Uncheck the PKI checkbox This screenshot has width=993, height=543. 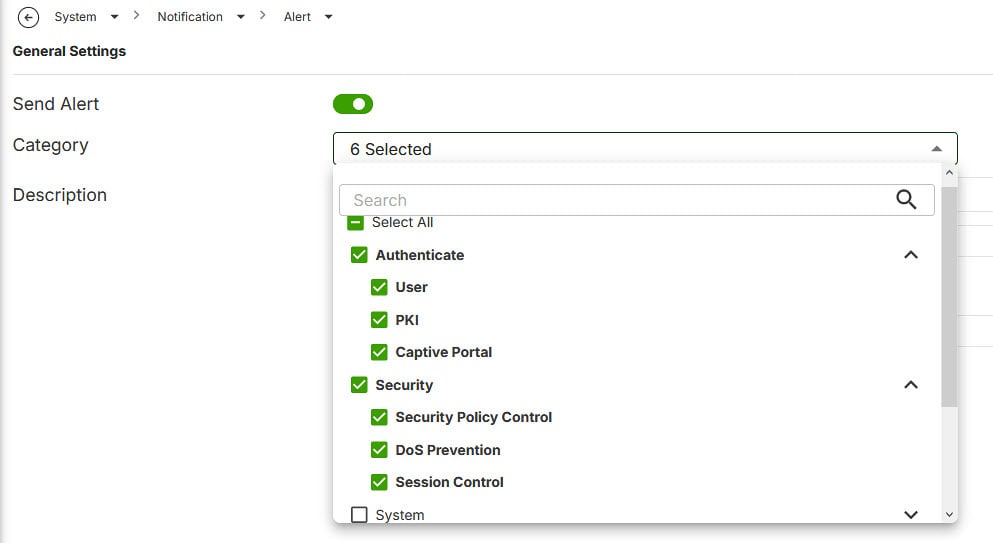click(379, 320)
